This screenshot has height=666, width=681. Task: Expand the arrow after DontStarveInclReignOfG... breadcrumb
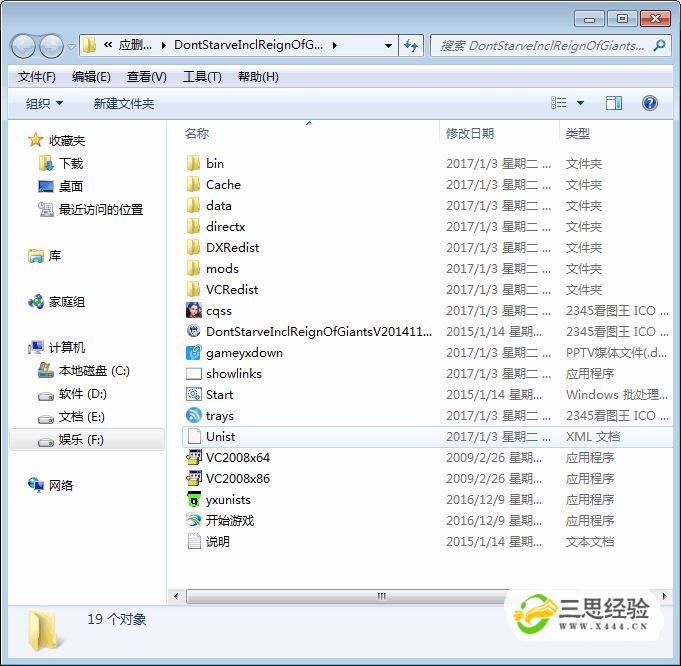point(335,45)
